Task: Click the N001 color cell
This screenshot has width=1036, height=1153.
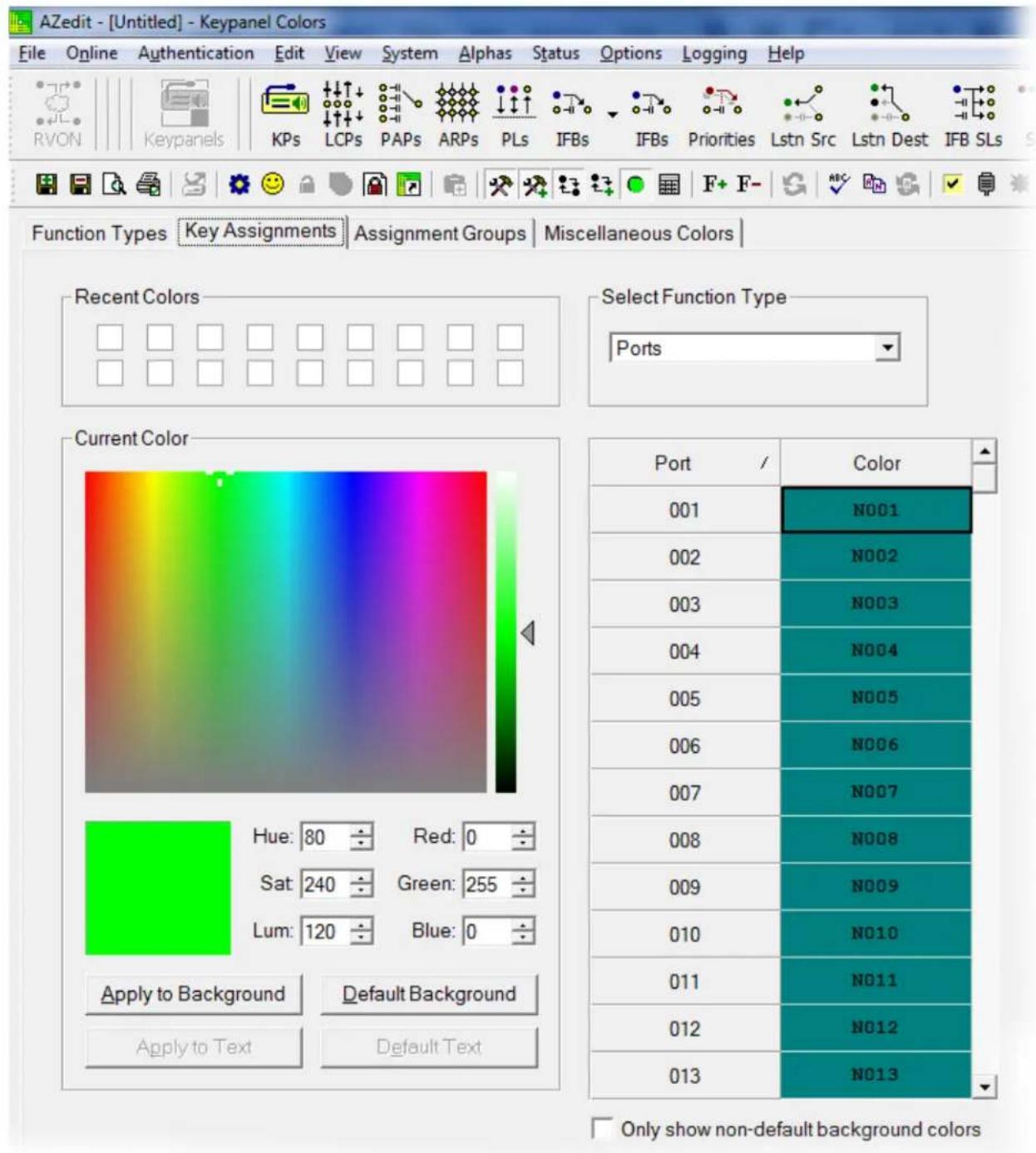Action: (876, 510)
